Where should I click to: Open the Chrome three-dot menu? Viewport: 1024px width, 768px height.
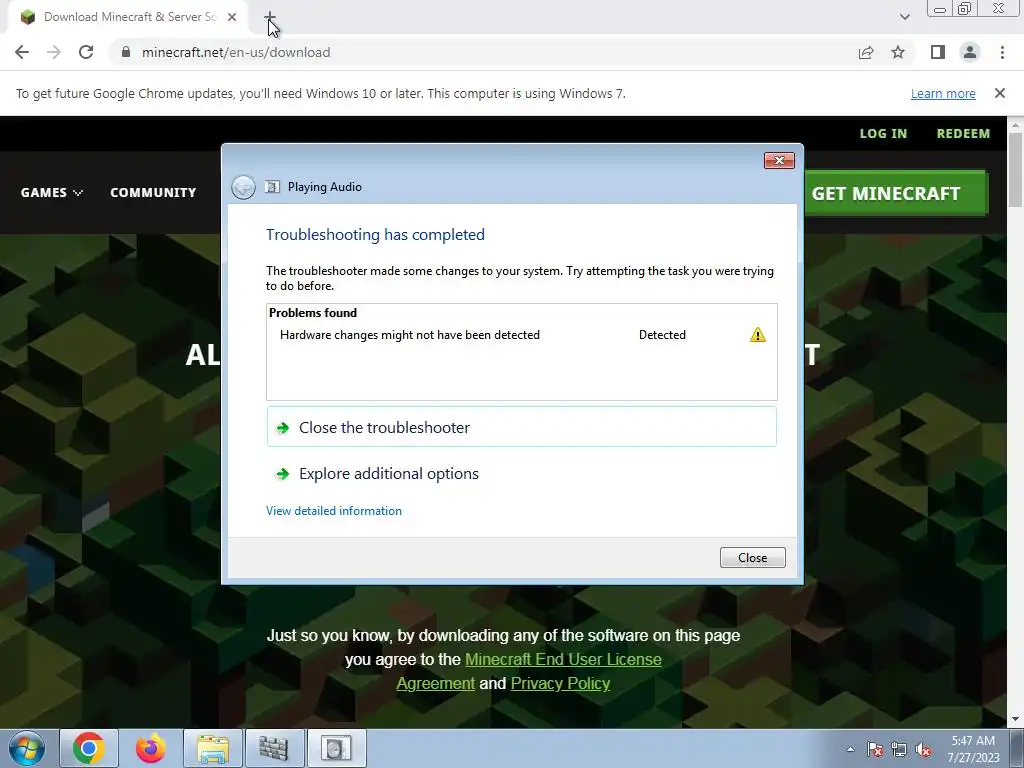[1002, 52]
